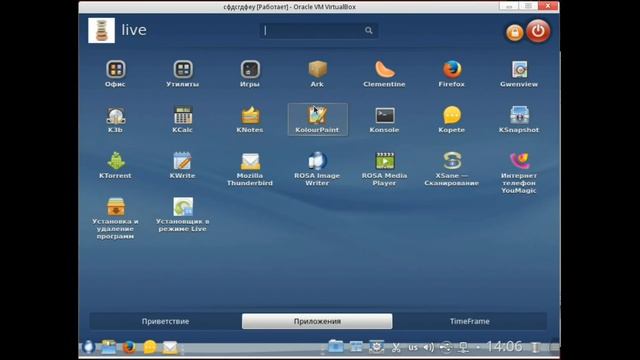Open KolourPaint
Screen dimensions: 640x360
[x=318, y=120]
